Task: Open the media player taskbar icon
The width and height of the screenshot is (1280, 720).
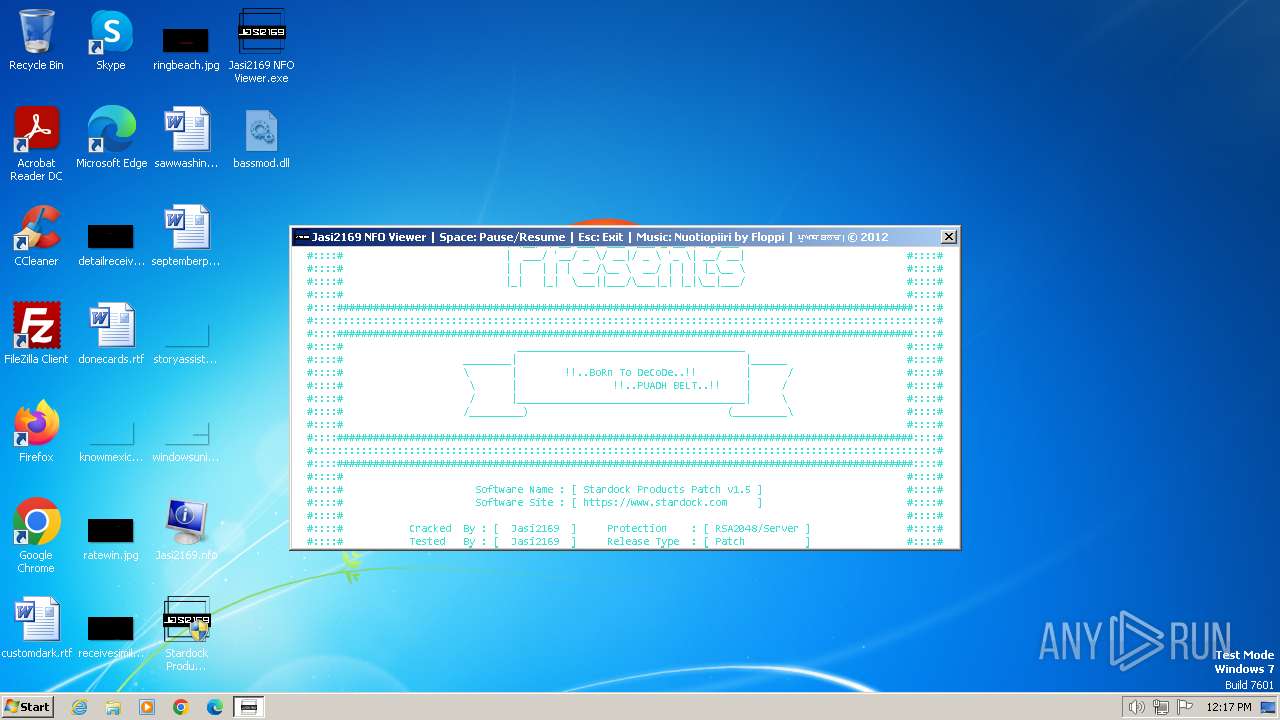Action: (147, 707)
